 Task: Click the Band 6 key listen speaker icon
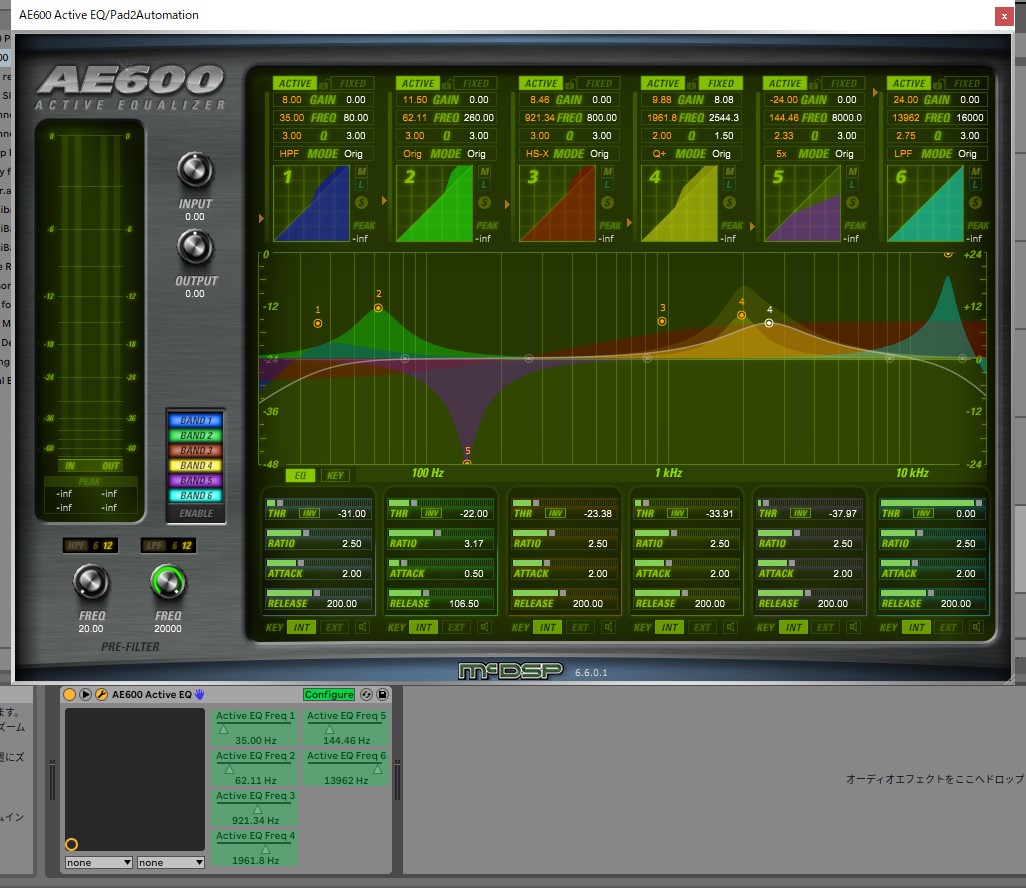tap(976, 628)
